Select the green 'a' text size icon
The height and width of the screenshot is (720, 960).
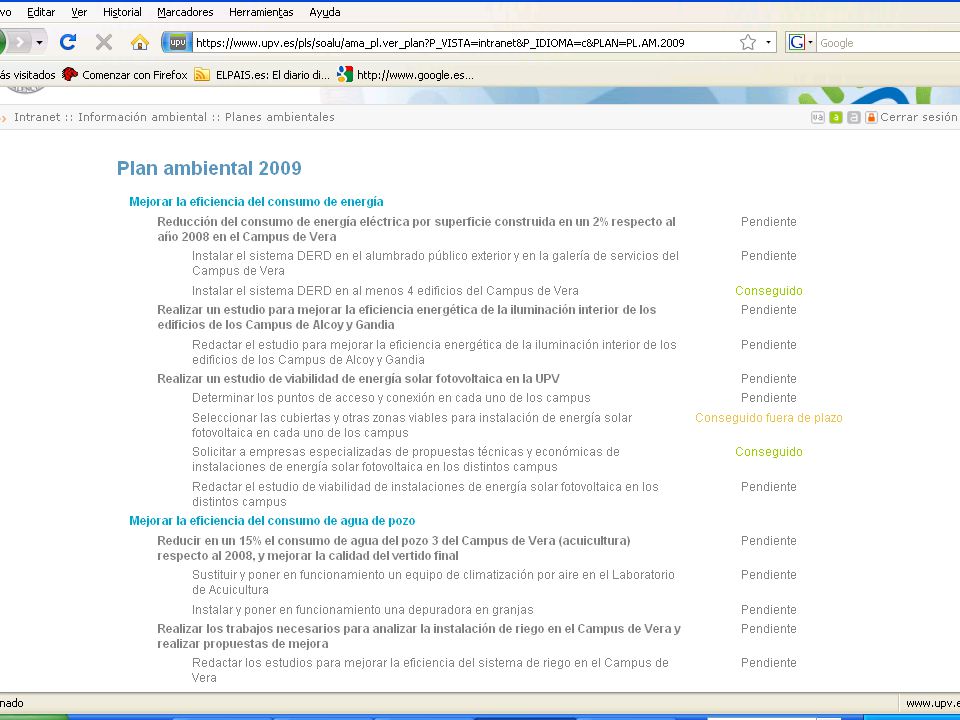pyautogui.click(x=835, y=117)
